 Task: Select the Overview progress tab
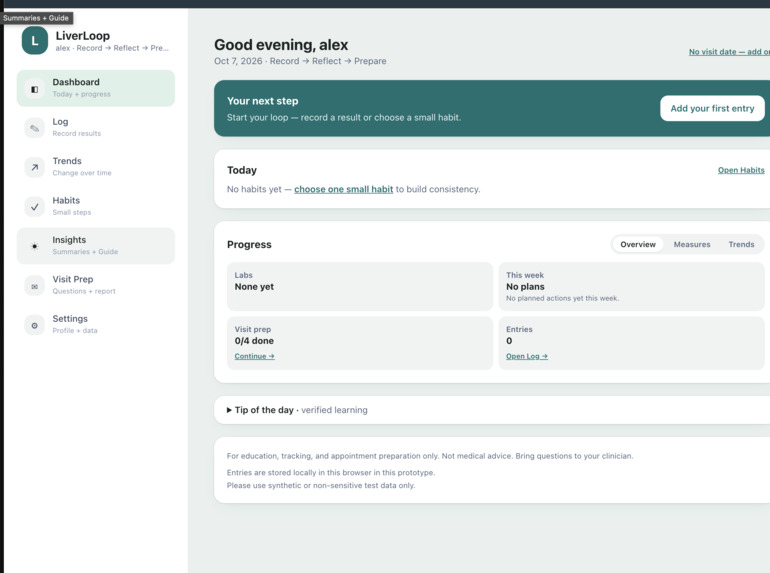click(637, 245)
